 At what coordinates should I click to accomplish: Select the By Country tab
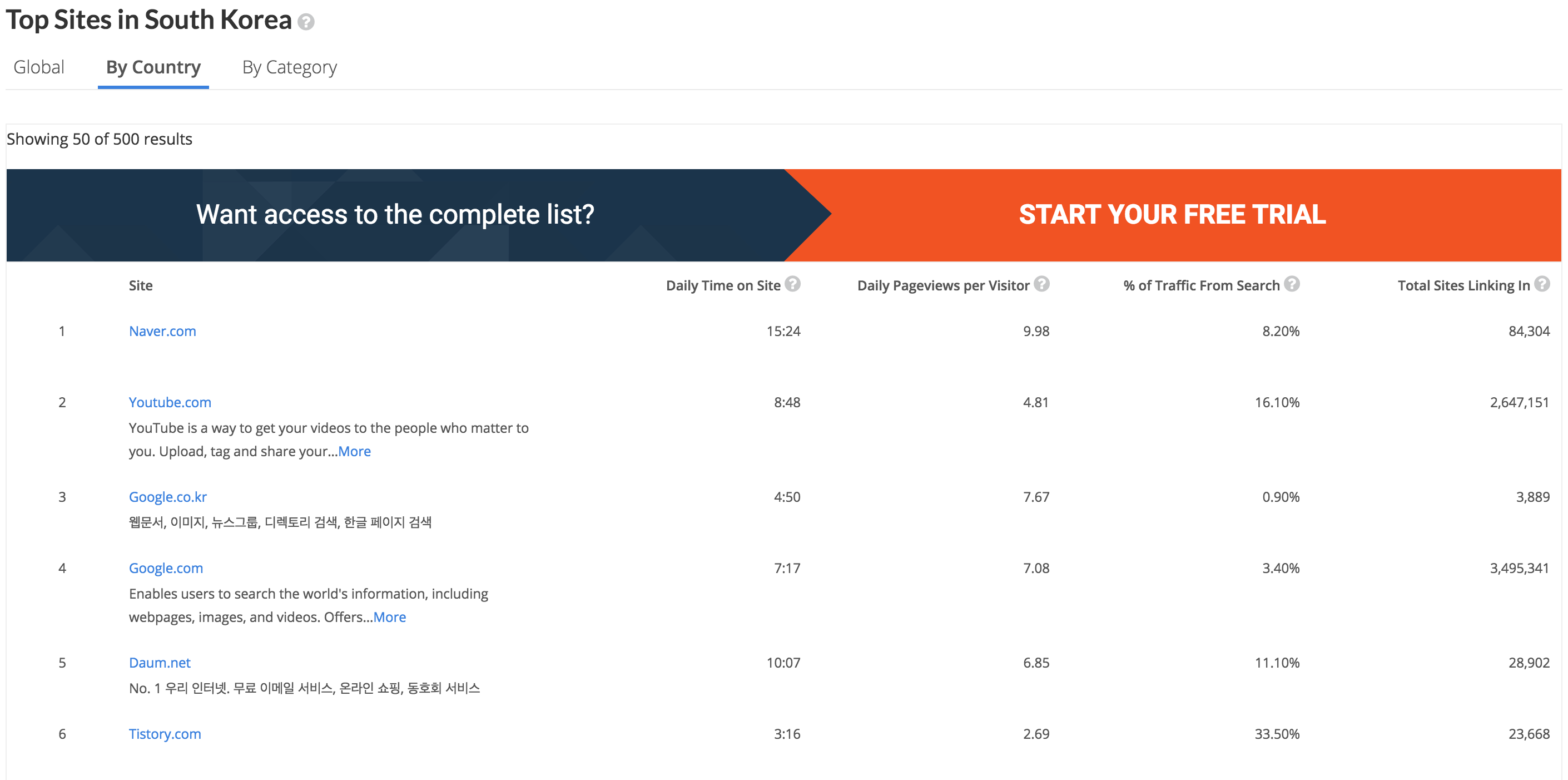click(x=153, y=67)
